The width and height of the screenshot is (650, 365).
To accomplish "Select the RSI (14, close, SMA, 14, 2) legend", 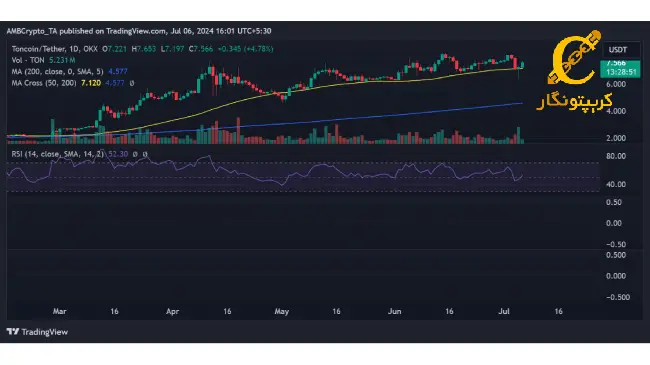I will [58, 154].
